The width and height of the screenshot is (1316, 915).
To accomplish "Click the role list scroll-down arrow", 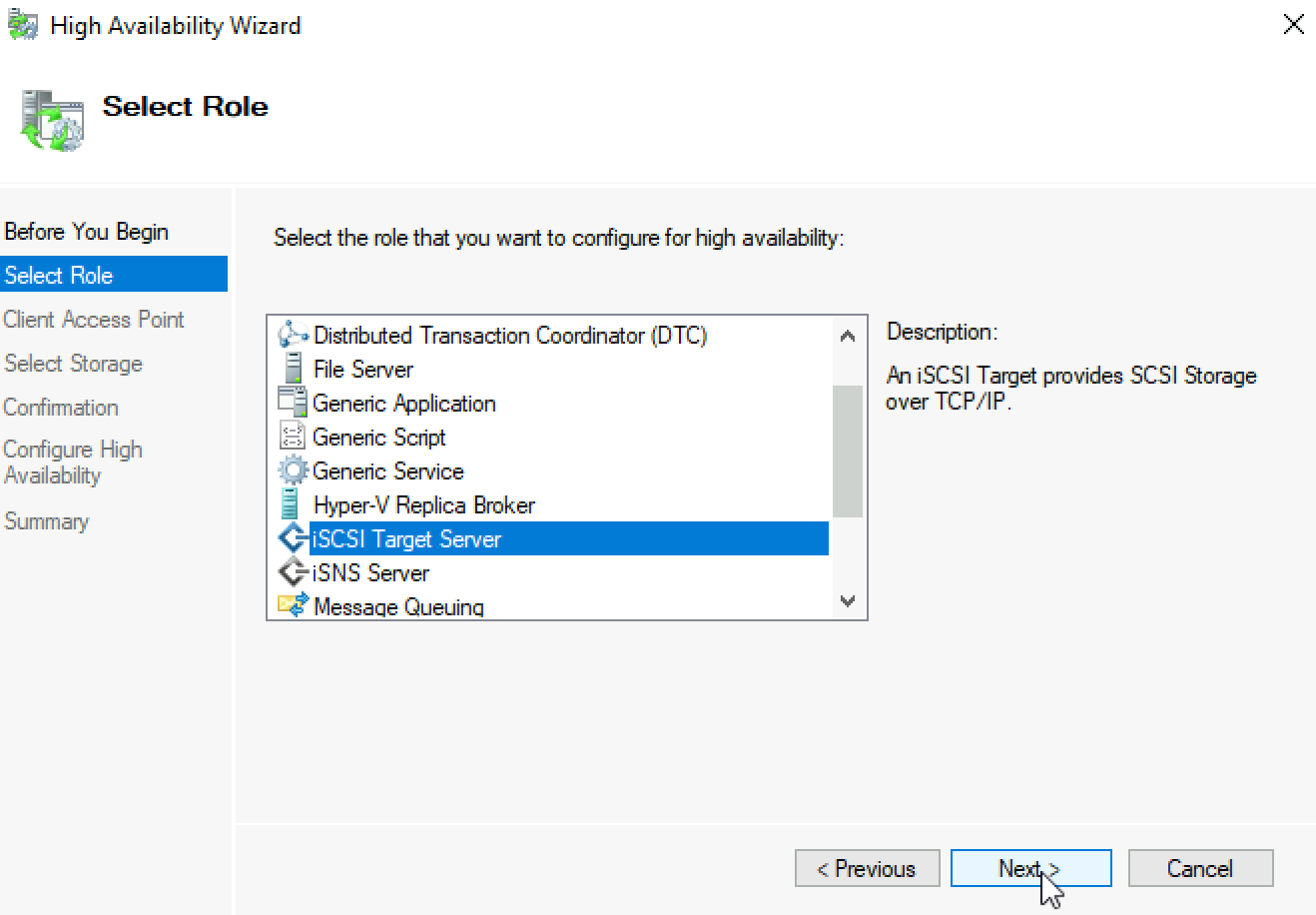I will point(848,600).
